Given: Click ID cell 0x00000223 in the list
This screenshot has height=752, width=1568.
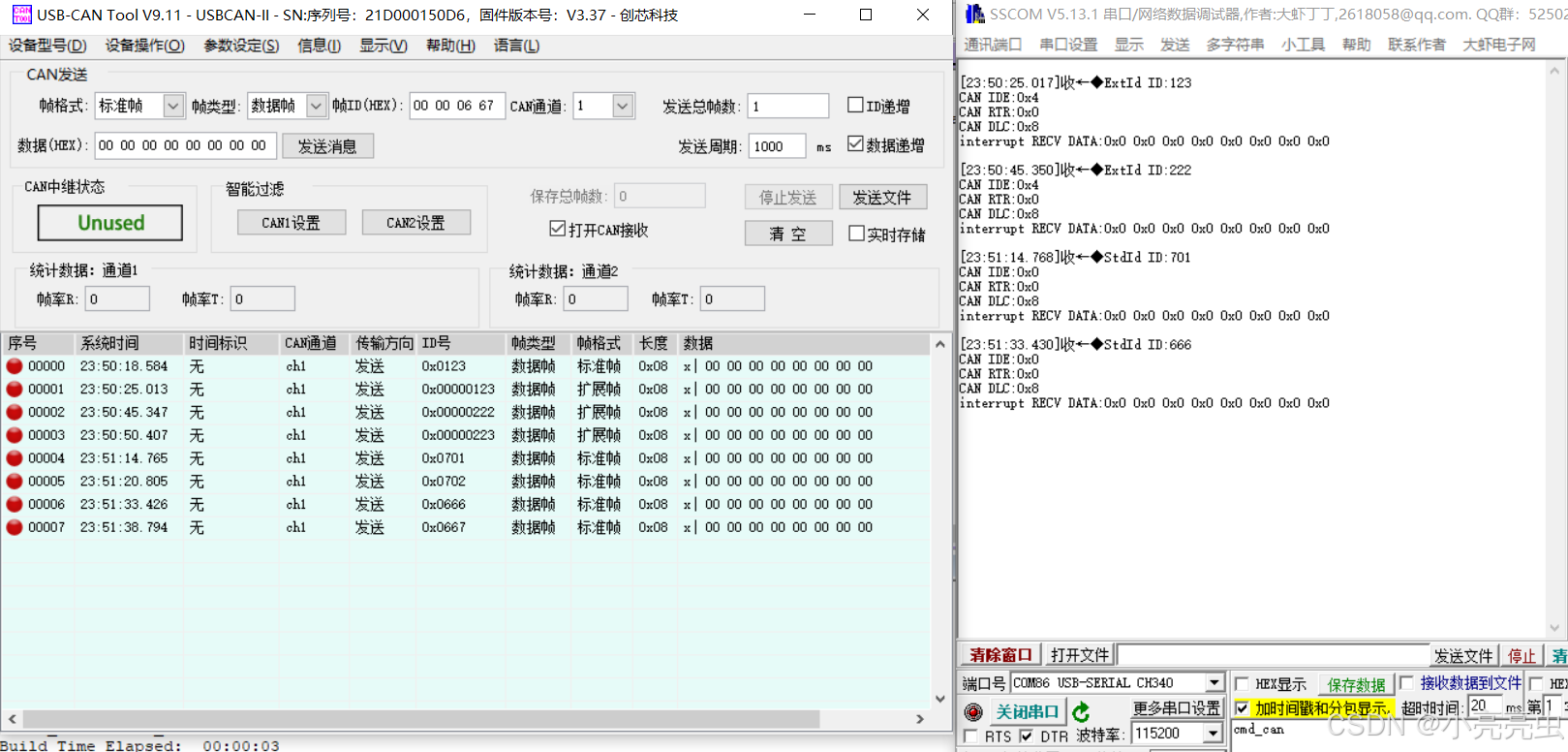Looking at the screenshot, I should [458, 435].
